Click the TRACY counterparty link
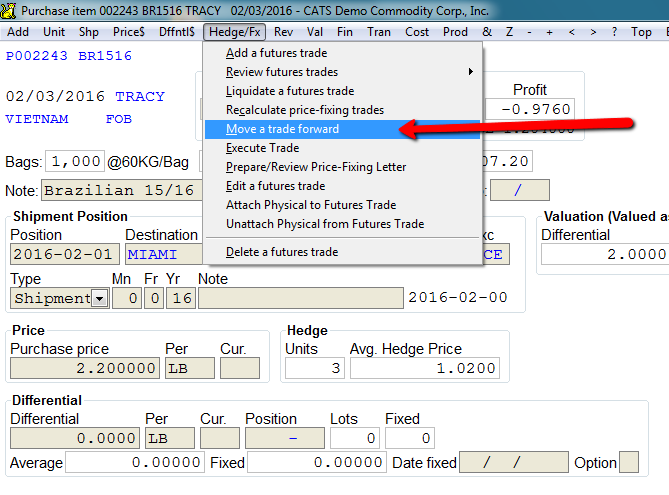The height and width of the screenshot is (495, 669). [x=140, y=96]
